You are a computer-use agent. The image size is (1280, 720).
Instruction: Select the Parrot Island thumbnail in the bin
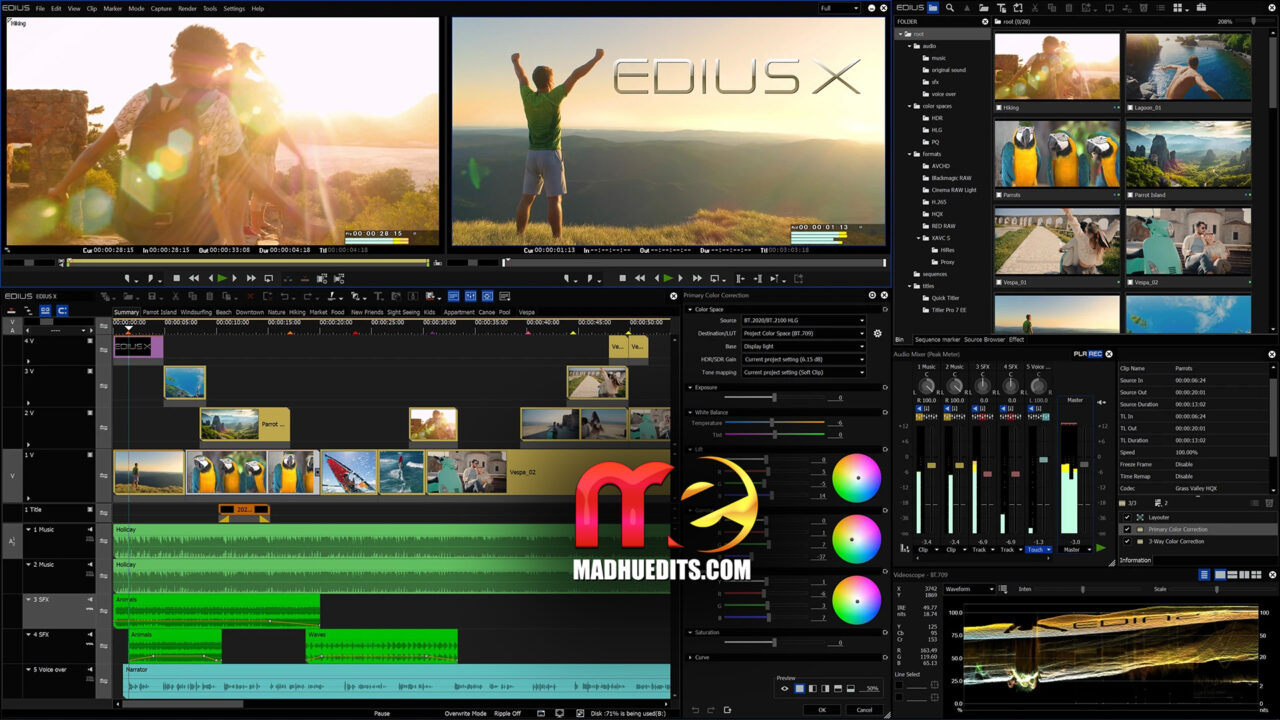tap(1188, 155)
